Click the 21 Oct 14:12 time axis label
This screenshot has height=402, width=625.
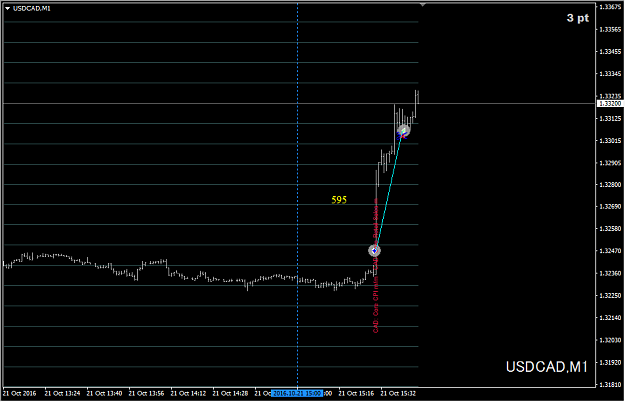tap(188, 393)
